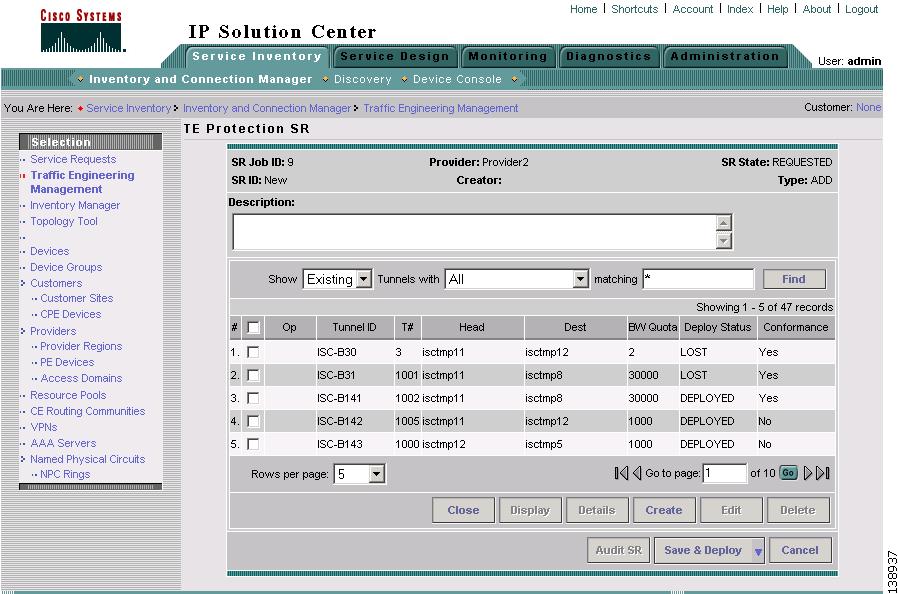Click the green Go button icon
This screenshot has height=594, width=898.
coord(788,473)
